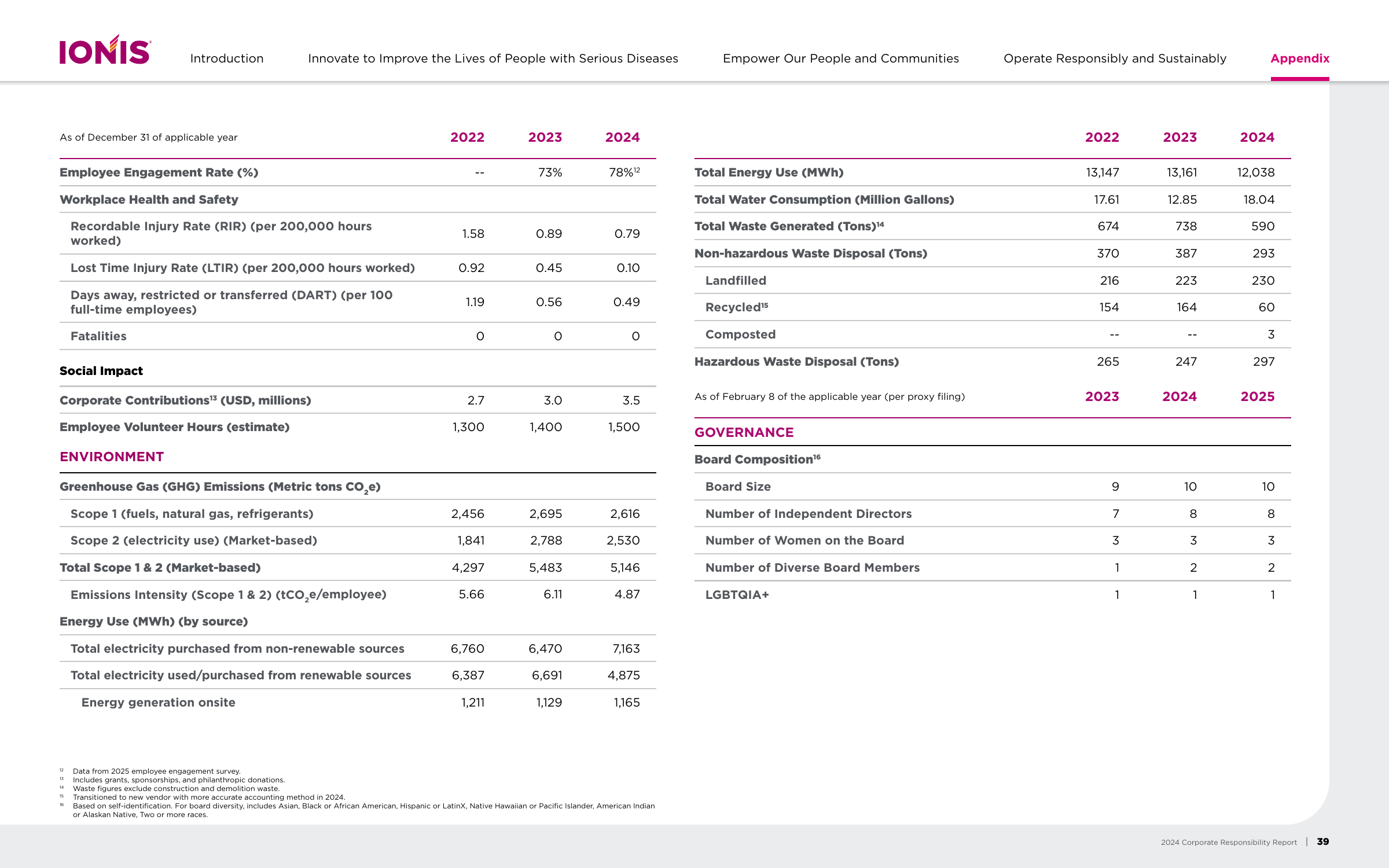Click the ENVIRONMENT section heading
This screenshot has width=1389, height=868.
tap(112, 457)
